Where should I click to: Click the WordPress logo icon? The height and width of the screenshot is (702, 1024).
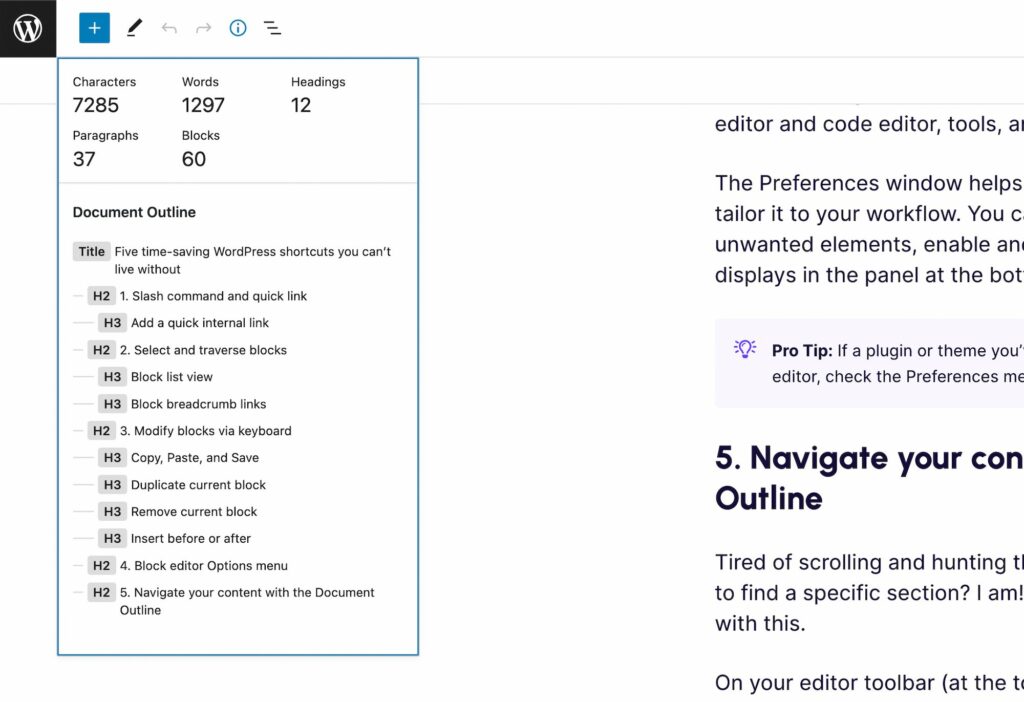(x=27, y=28)
